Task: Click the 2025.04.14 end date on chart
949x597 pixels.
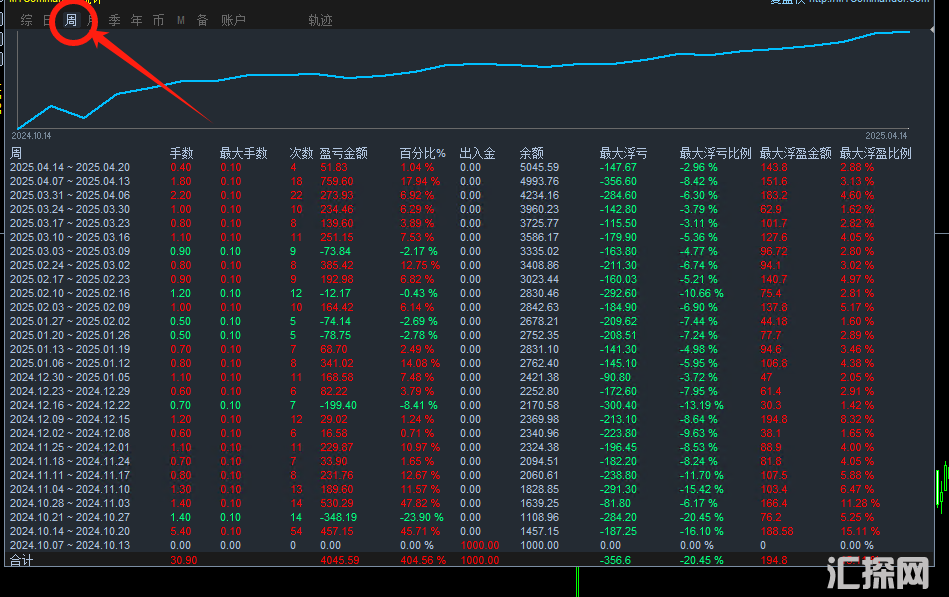Action: [886, 134]
